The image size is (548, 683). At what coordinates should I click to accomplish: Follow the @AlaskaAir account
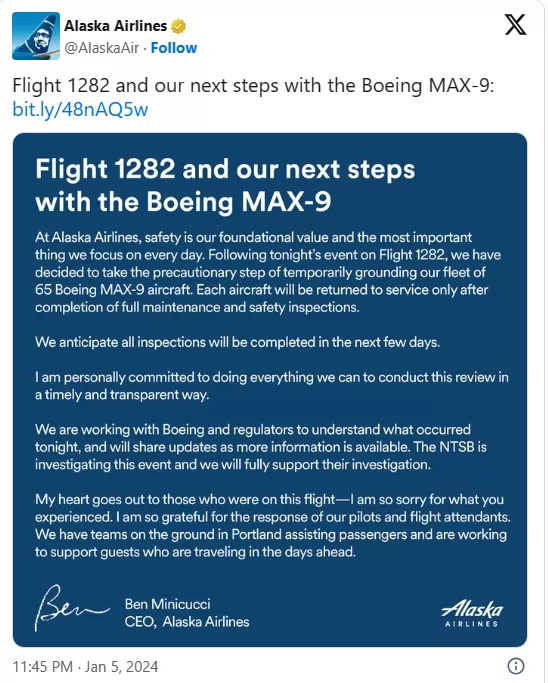pyautogui.click(x=174, y=48)
